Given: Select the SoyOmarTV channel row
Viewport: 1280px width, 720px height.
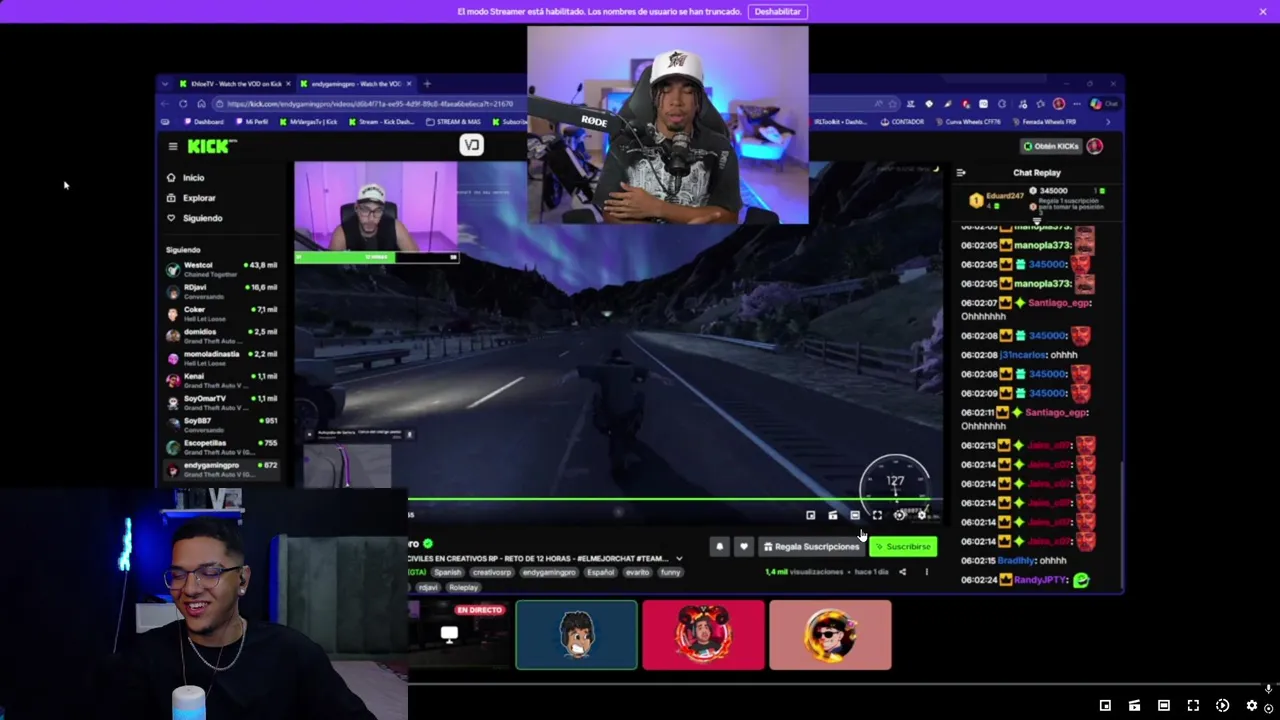Looking at the screenshot, I should (x=222, y=403).
